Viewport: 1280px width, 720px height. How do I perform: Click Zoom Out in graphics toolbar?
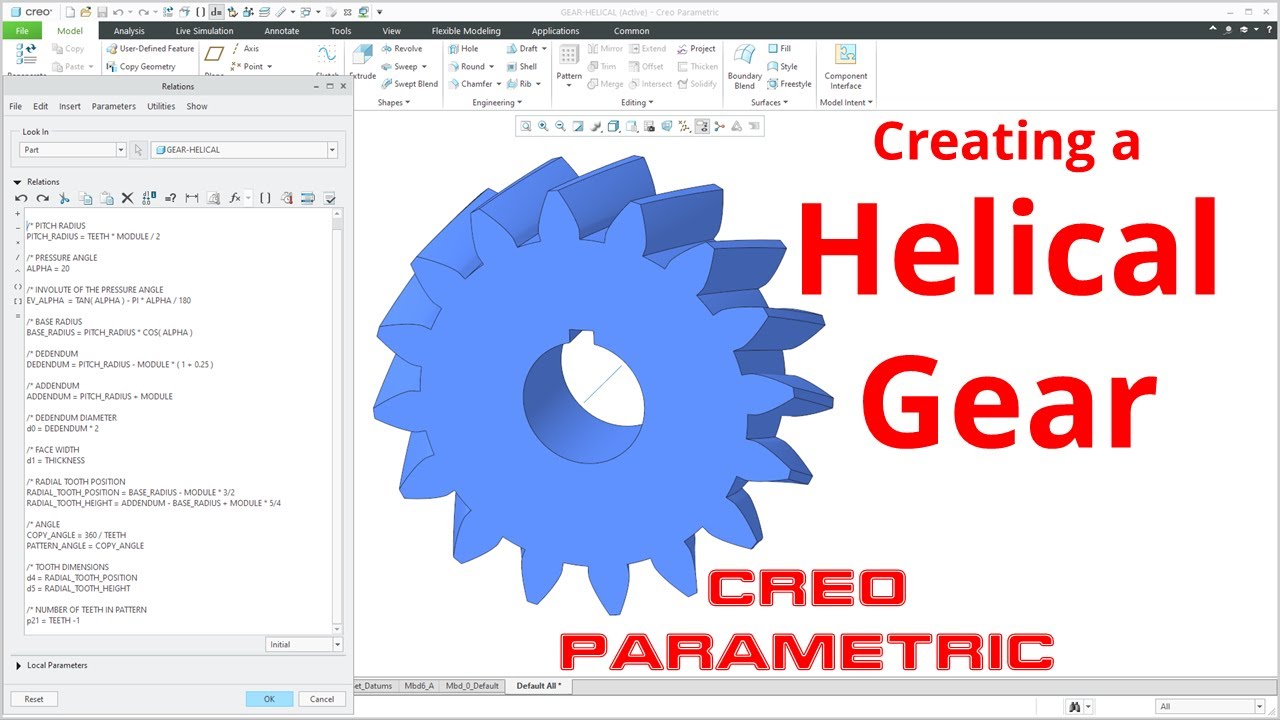coord(561,126)
